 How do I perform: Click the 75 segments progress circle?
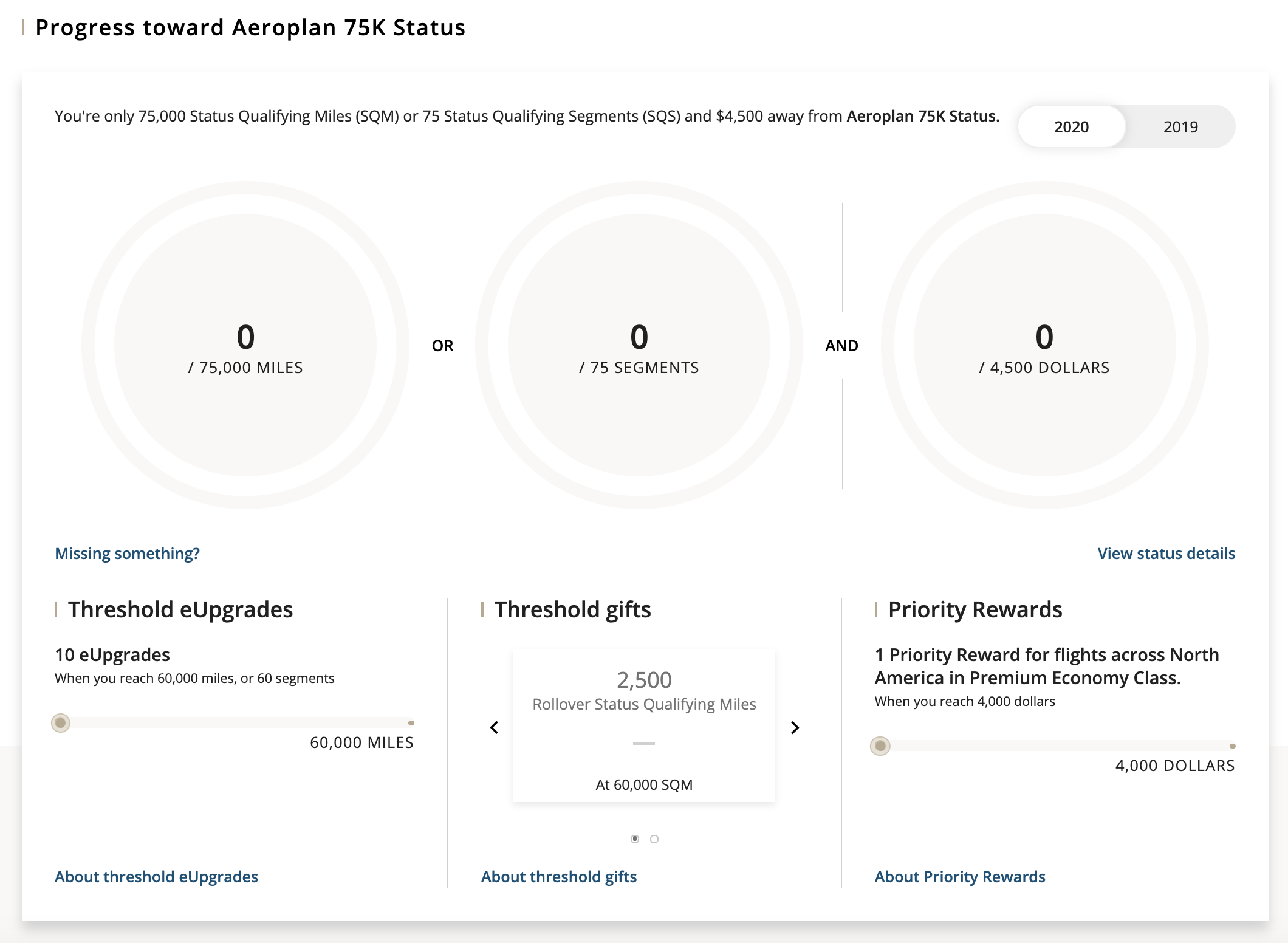point(639,345)
